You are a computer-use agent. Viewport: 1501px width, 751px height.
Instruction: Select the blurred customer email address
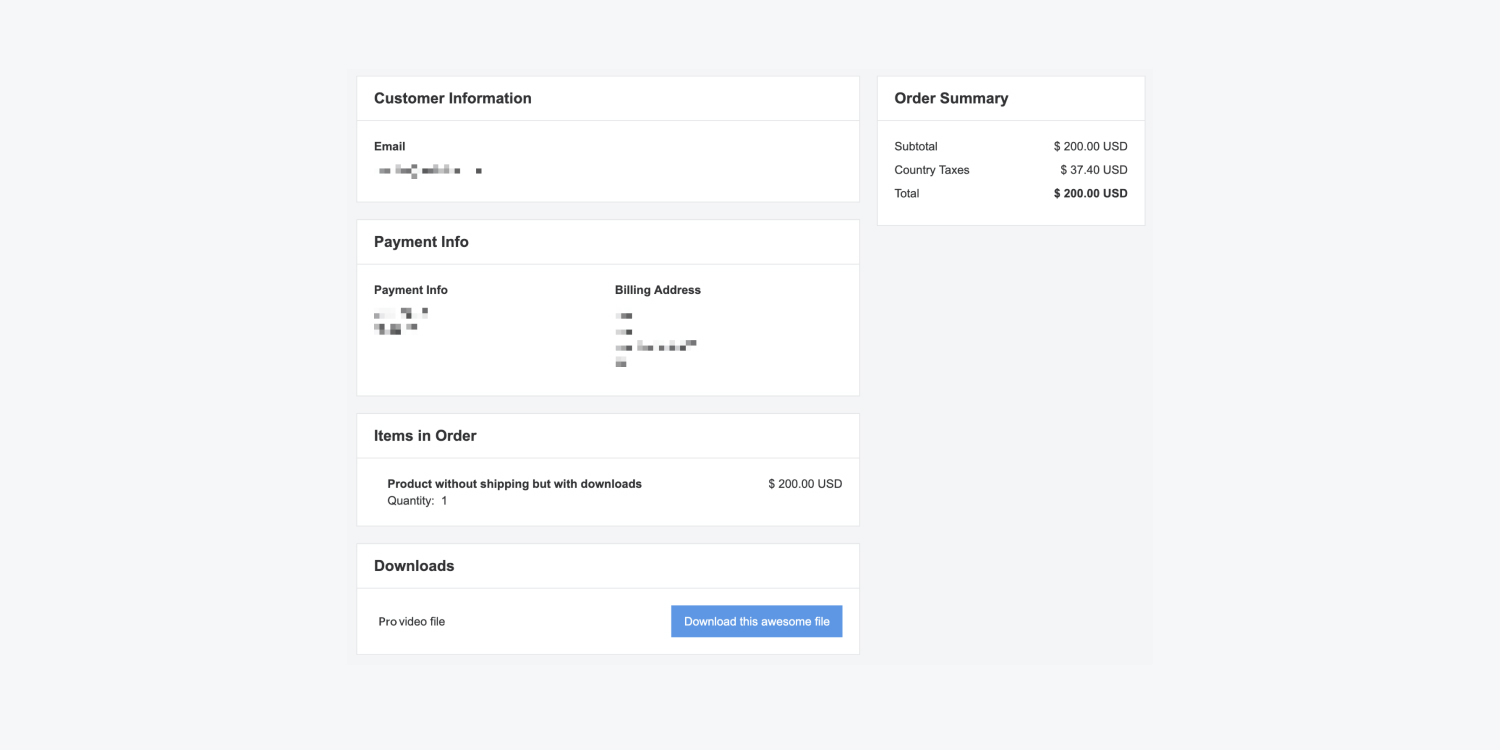tap(430, 171)
